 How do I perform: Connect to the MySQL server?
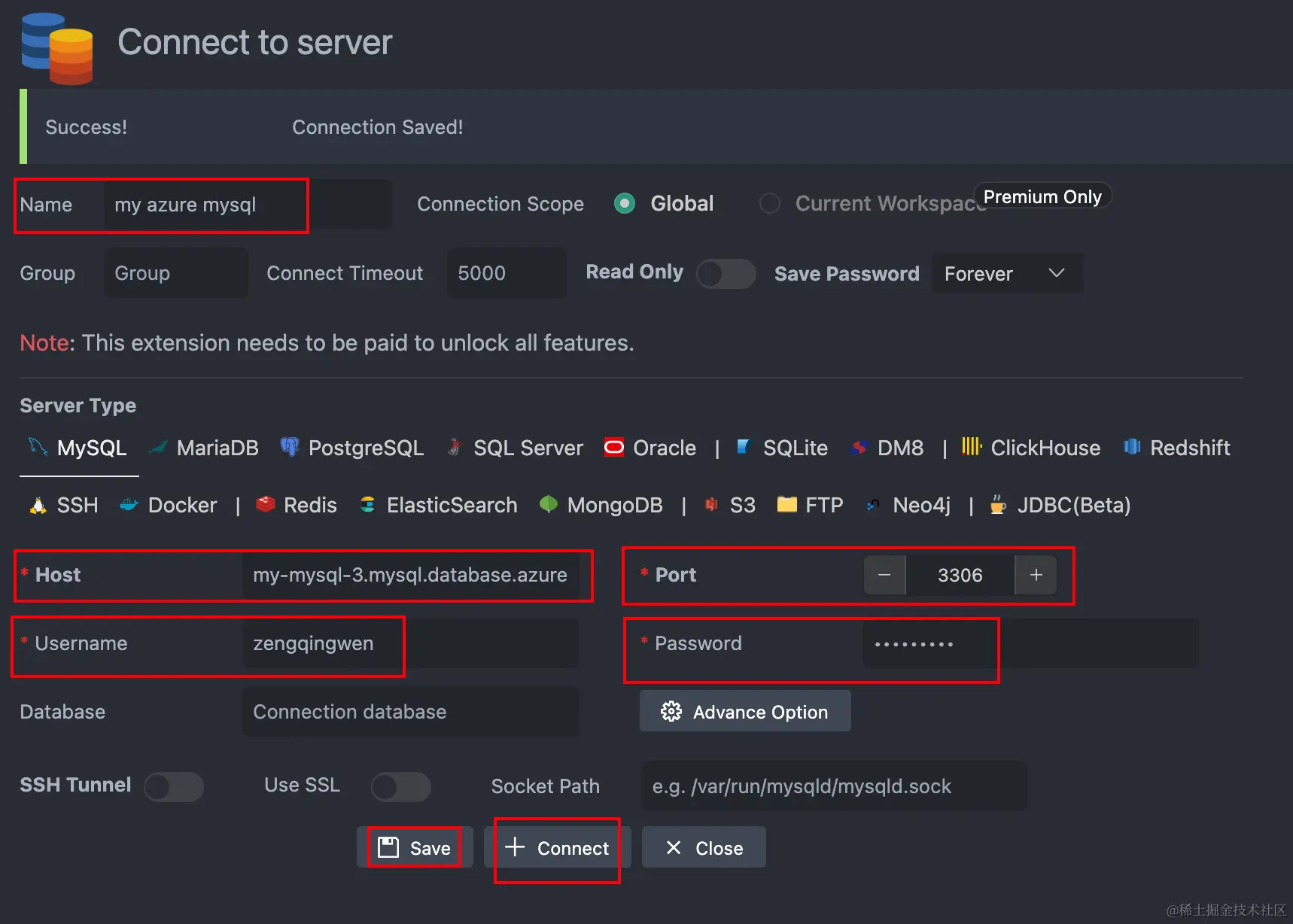[x=558, y=847]
